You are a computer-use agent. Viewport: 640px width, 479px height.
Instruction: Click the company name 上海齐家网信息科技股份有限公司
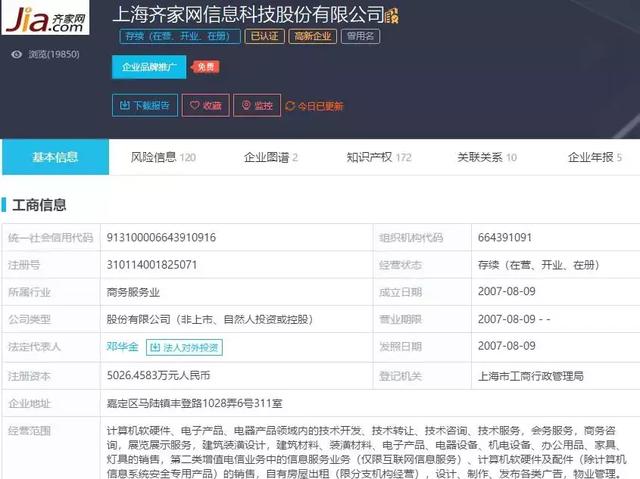248,15
